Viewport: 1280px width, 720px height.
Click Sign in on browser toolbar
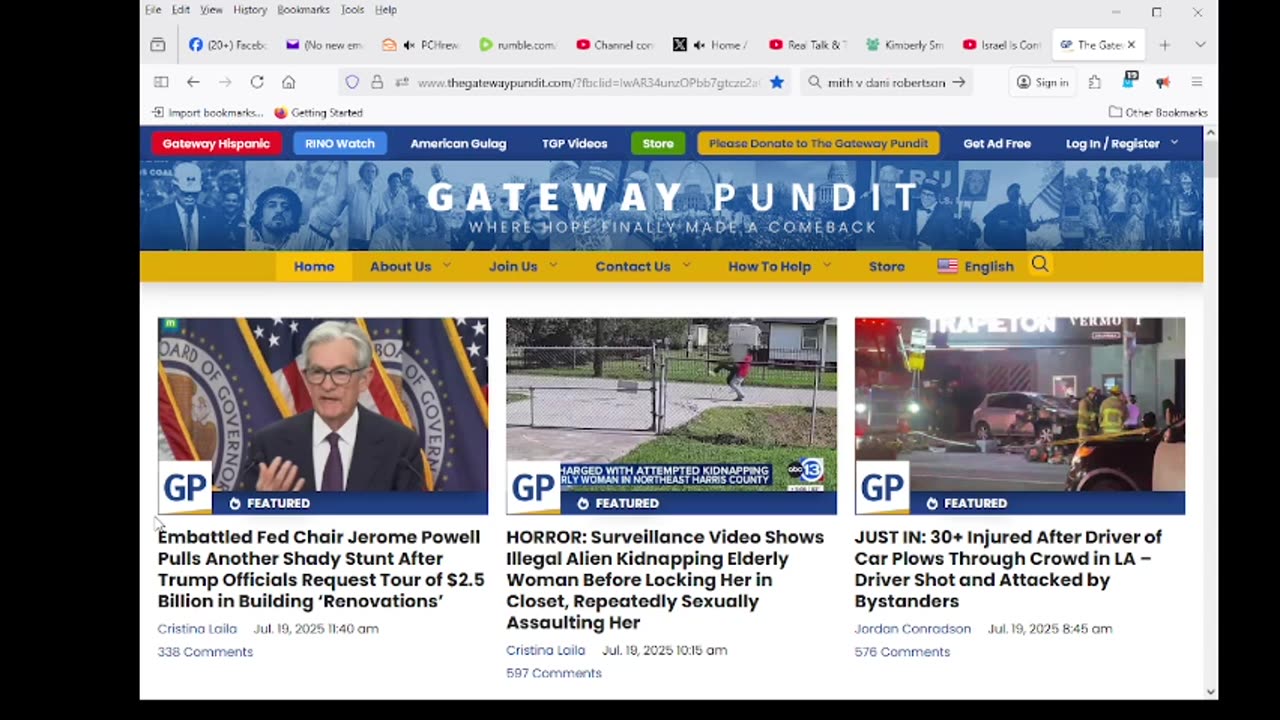point(1042,82)
